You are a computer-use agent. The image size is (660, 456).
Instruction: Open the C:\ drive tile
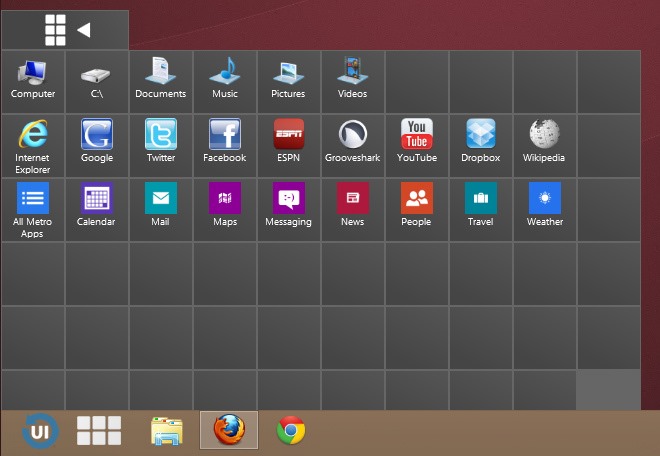pos(97,80)
